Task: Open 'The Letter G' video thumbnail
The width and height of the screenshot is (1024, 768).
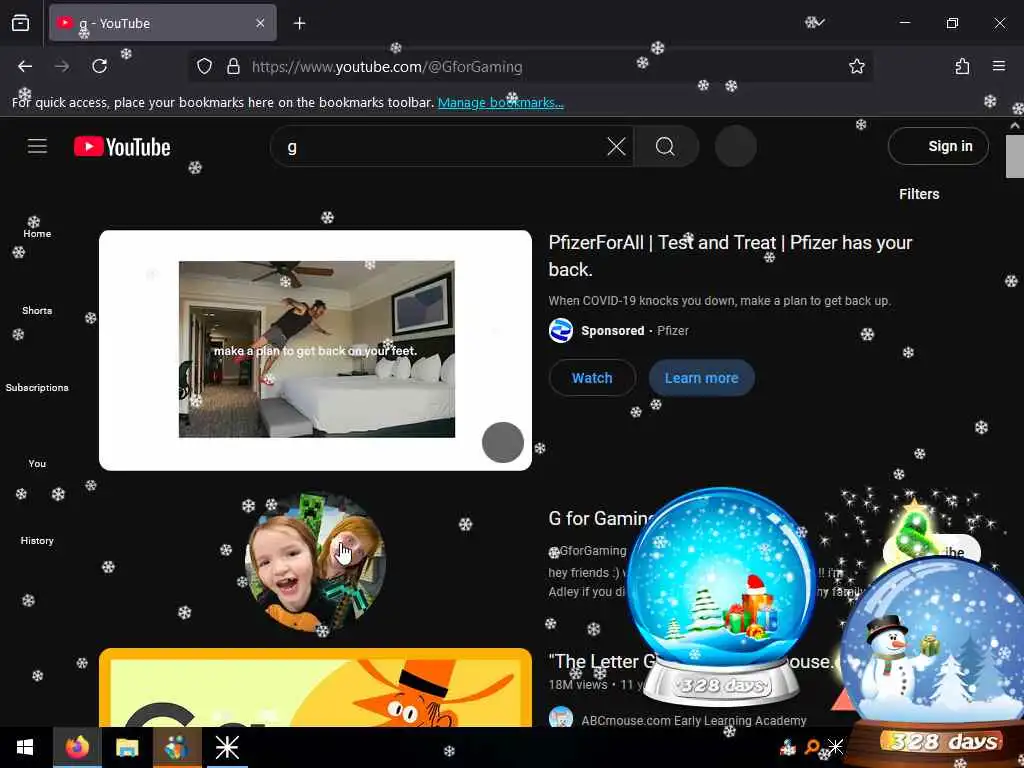Action: pos(315,687)
